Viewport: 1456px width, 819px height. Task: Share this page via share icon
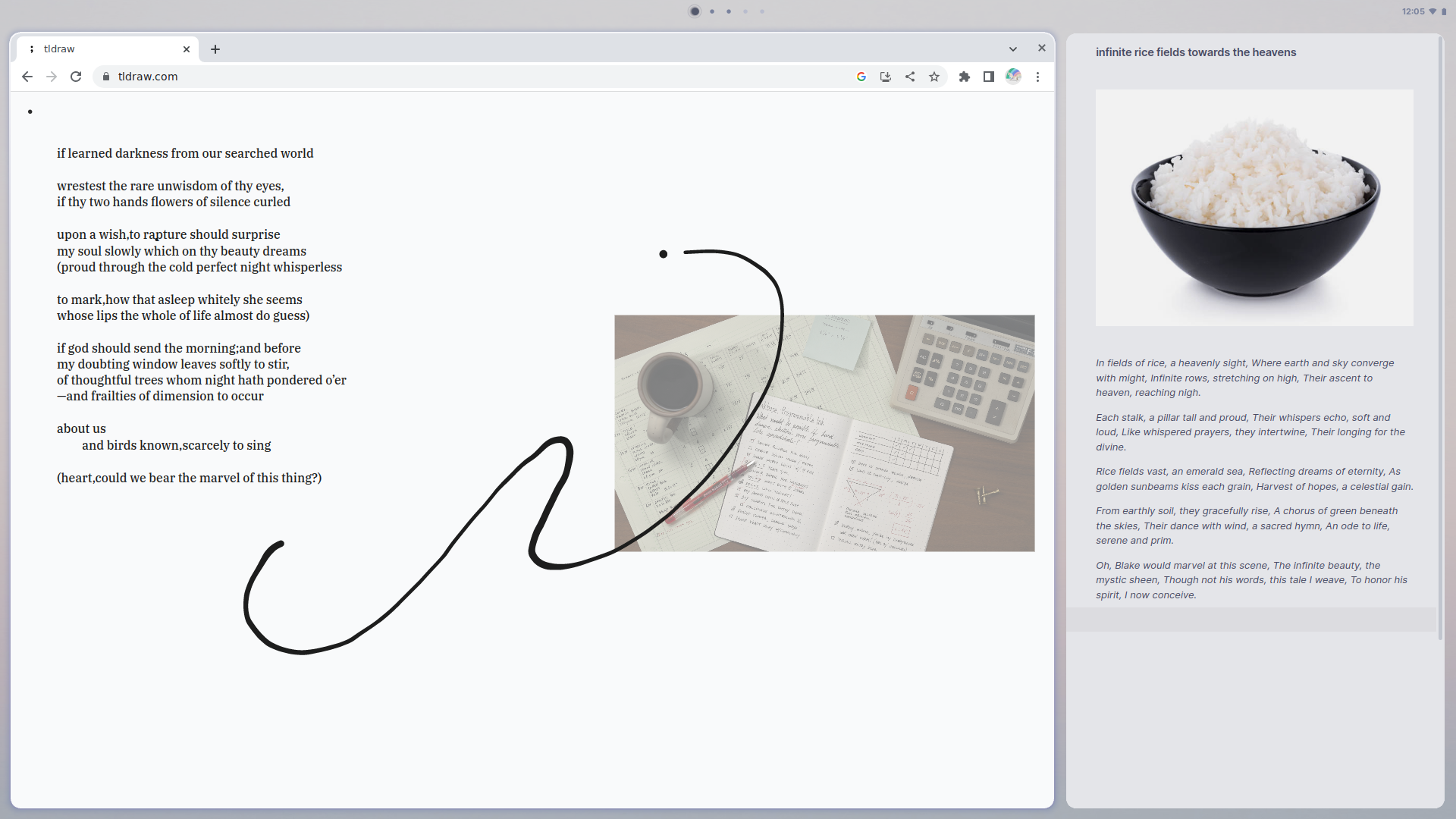[910, 77]
